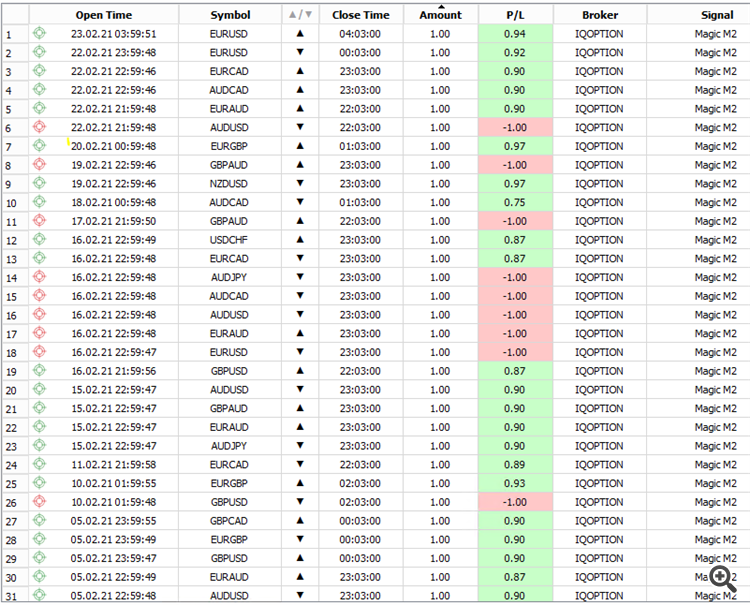
Task: Click the red target icon in row 8
Action: [x=39, y=165]
